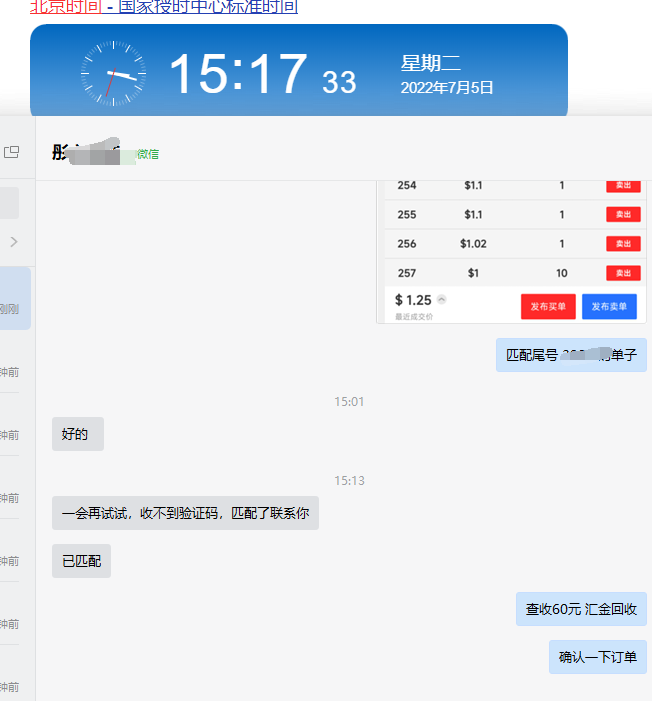
Task: Click the blue 发布卖单 button
Action: [609, 307]
